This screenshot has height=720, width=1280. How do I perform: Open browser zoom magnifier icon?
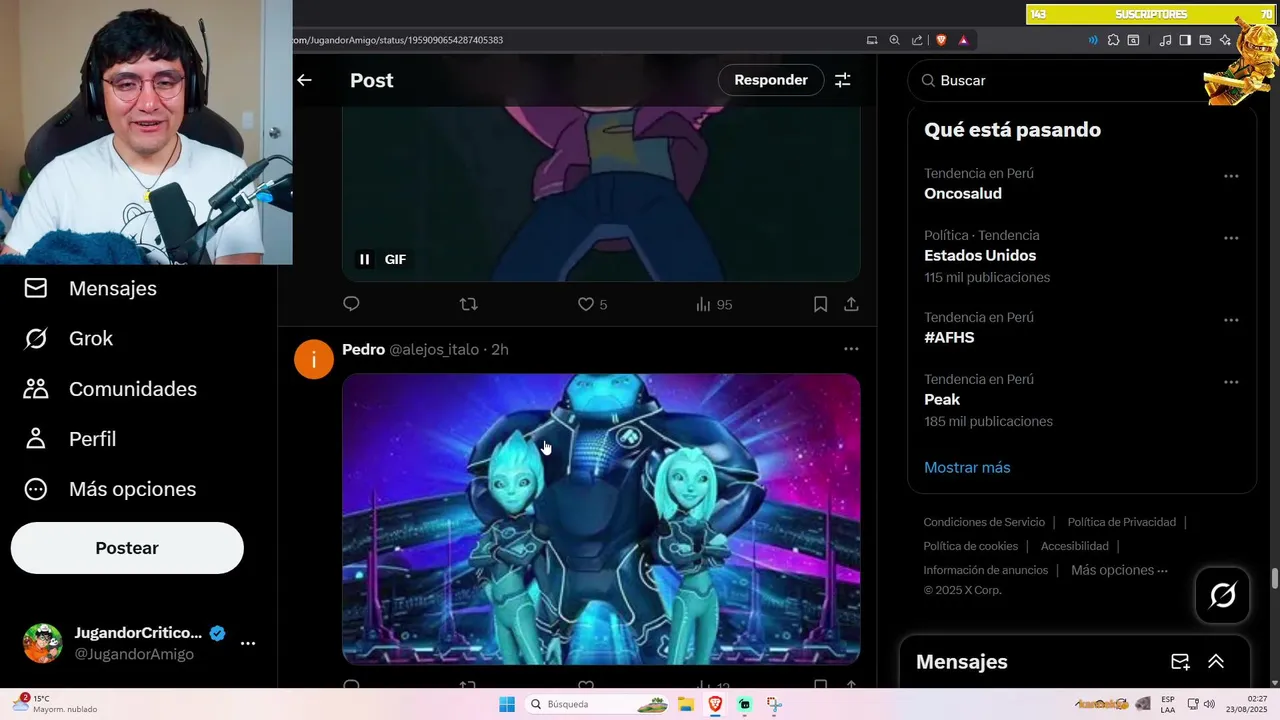click(894, 40)
